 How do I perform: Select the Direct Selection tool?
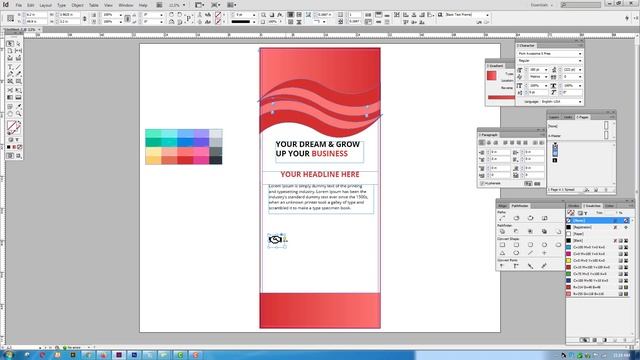[x=18, y=43]
